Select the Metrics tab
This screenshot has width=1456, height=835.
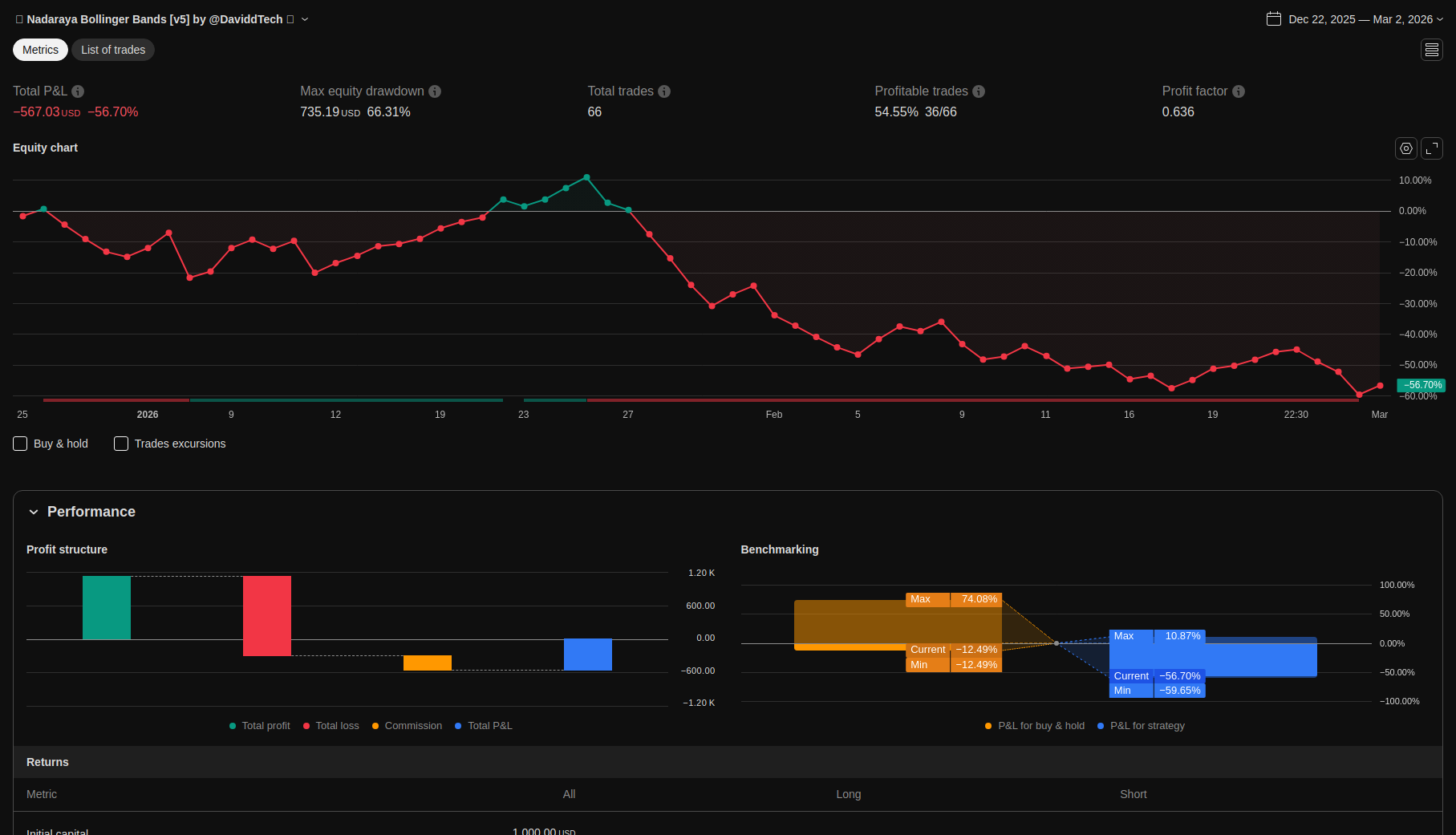coord(40,50)
